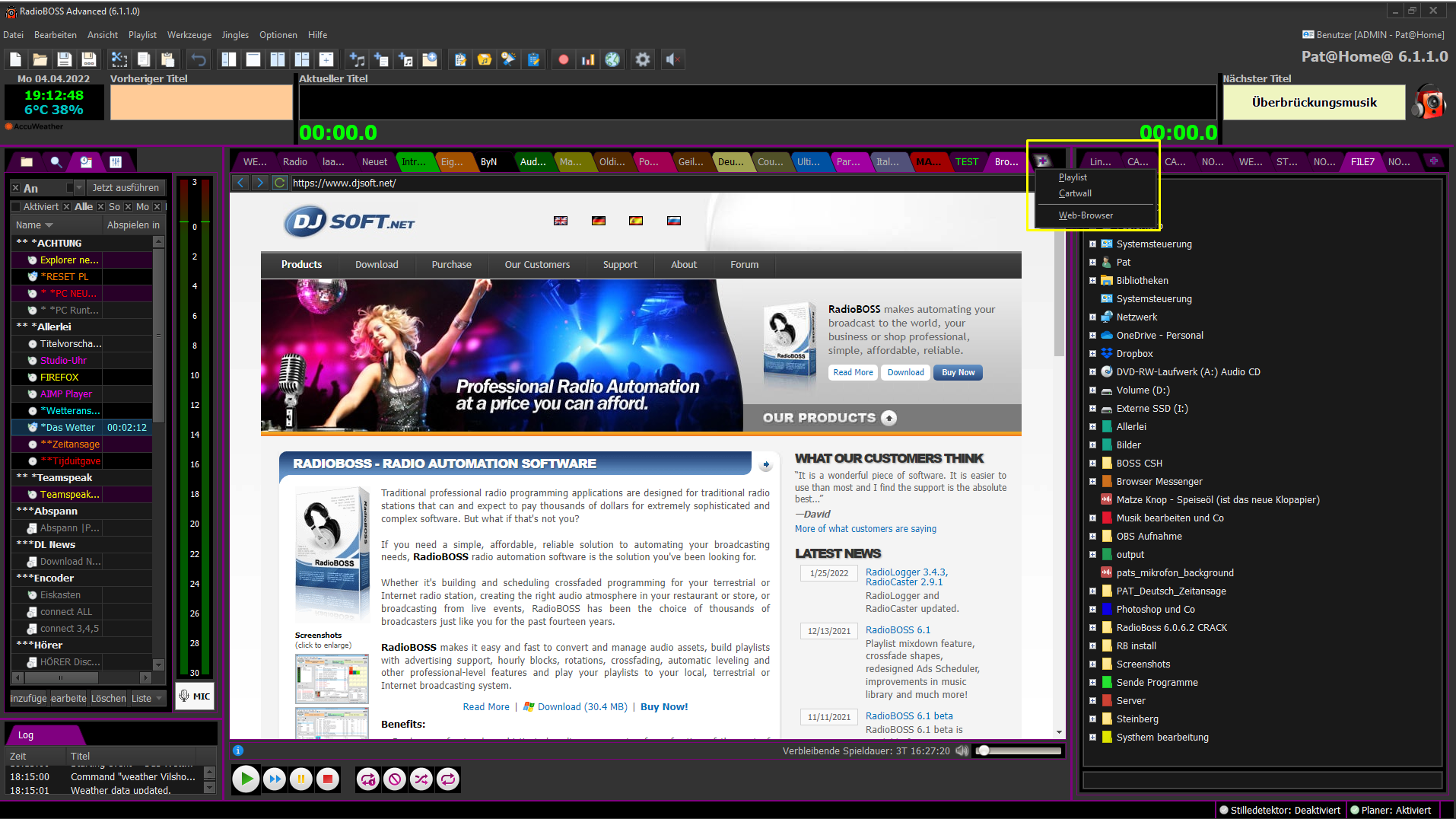Open the 'Jingles' menu

[x=235, y=35]
